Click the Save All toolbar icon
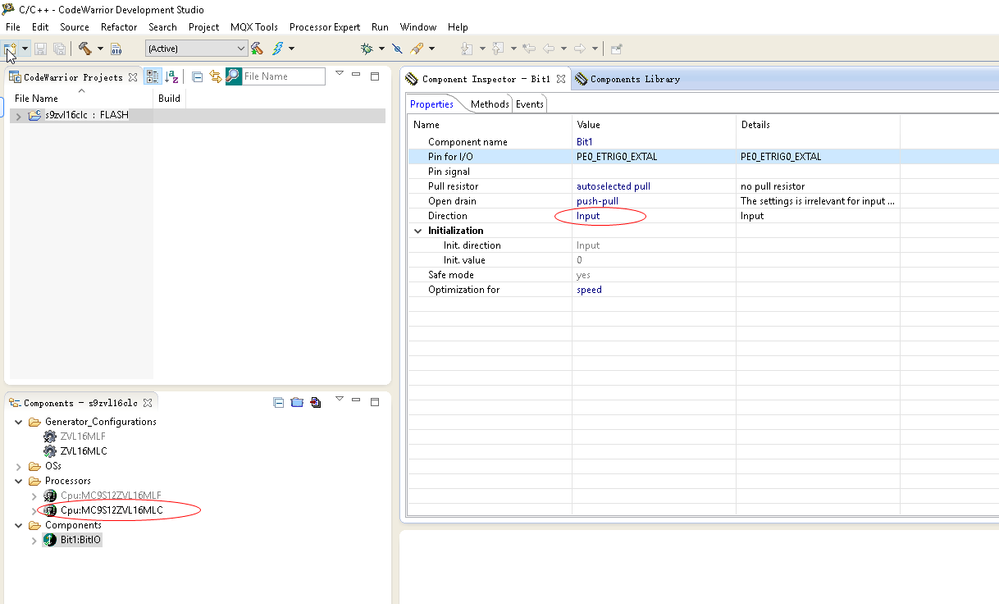 click(x=59, y=48)
